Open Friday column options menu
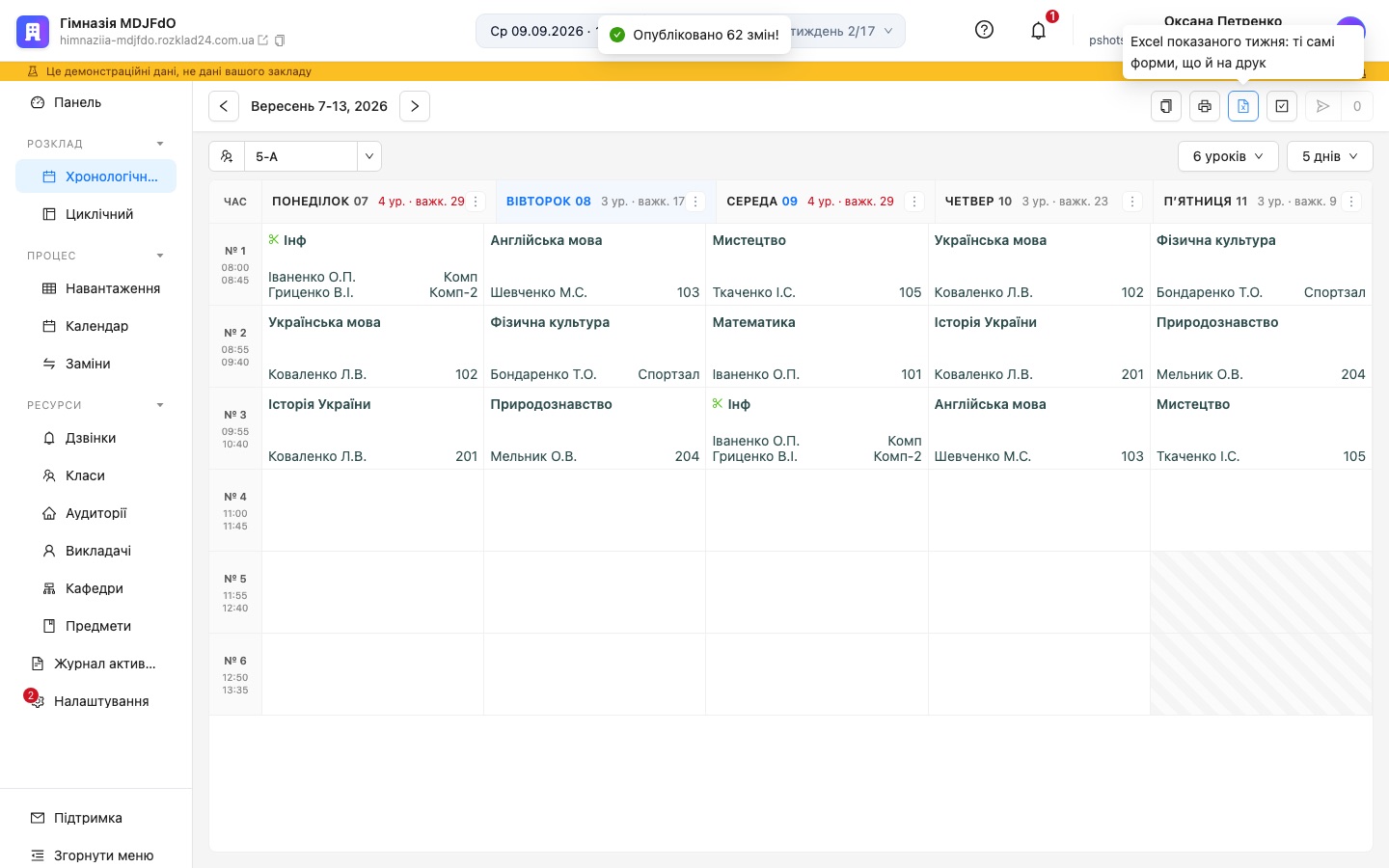1389x868 pixels. (1351, 202)
